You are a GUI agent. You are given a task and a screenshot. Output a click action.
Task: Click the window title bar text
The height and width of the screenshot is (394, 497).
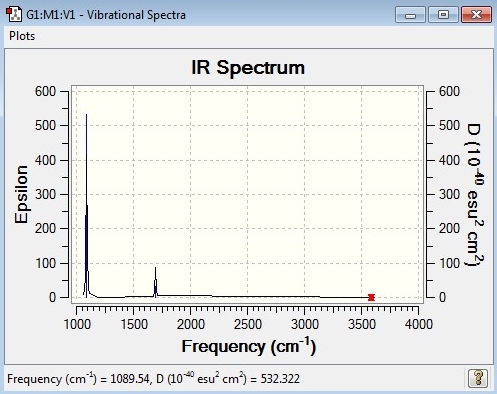click(106, 15)
